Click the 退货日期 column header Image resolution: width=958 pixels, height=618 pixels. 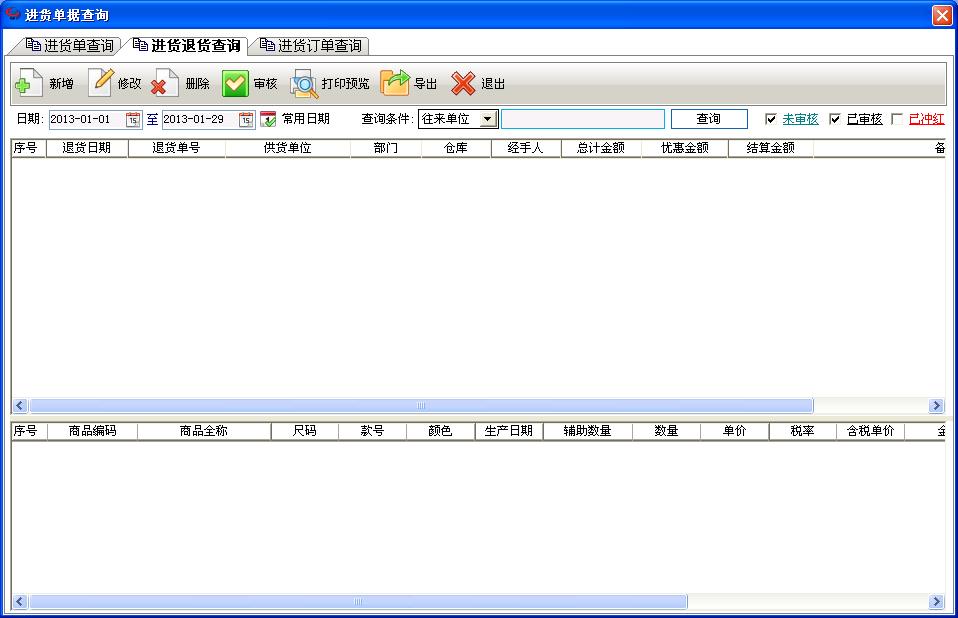(87, 148)
